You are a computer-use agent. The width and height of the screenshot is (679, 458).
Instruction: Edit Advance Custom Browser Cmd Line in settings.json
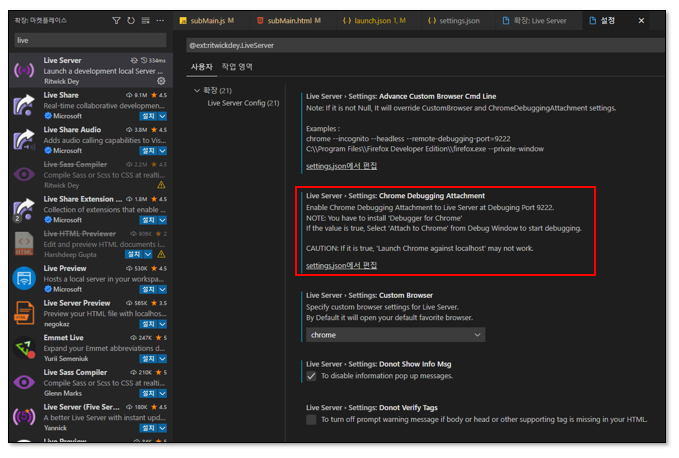pyautogui.click(x=341, y=166)
